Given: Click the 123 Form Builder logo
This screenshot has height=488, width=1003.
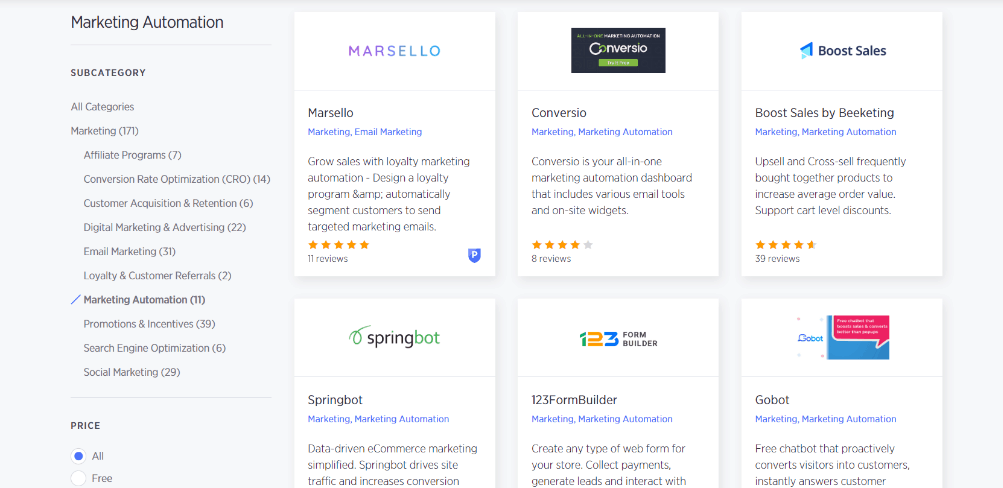Looking at the screenshot, I should (x=618, y=338).
